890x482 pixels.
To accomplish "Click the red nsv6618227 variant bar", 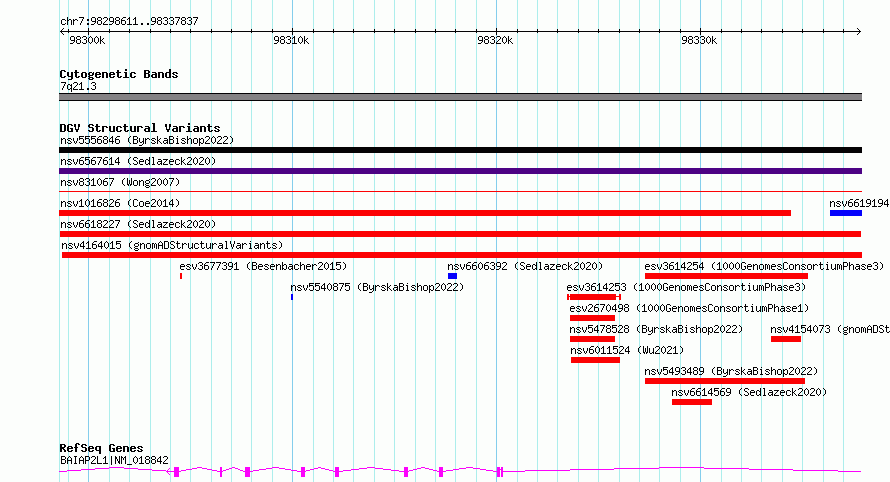I will 460,234.
